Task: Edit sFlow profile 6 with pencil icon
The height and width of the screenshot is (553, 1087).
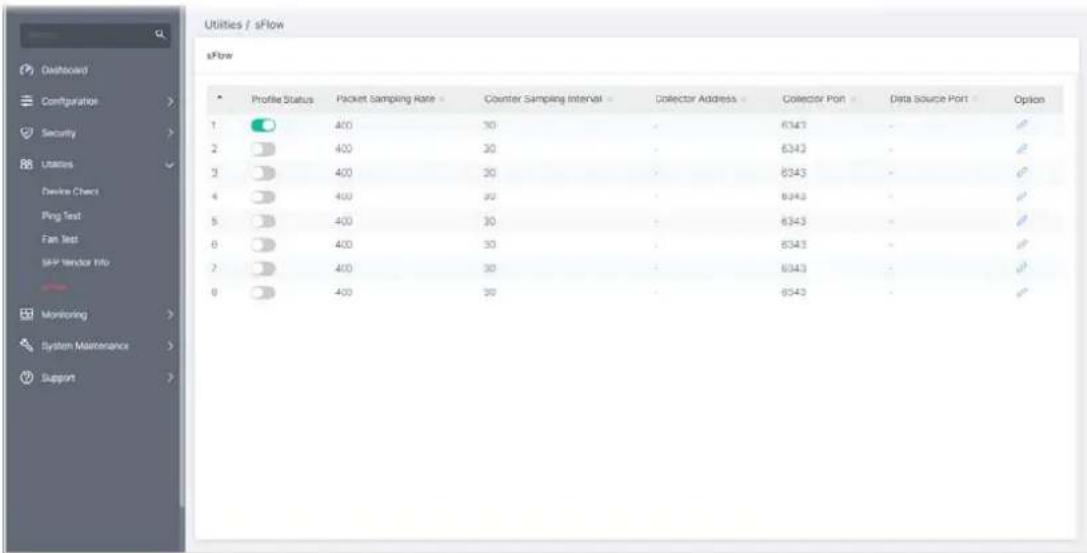Action: point(1022,245)
